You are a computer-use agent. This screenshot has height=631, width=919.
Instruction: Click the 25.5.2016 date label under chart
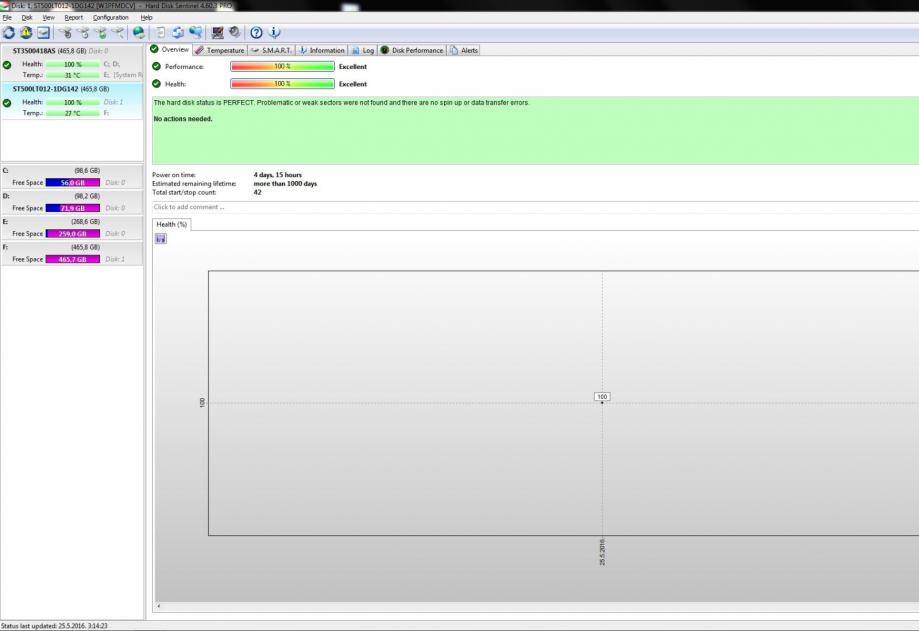click(602, 552)
